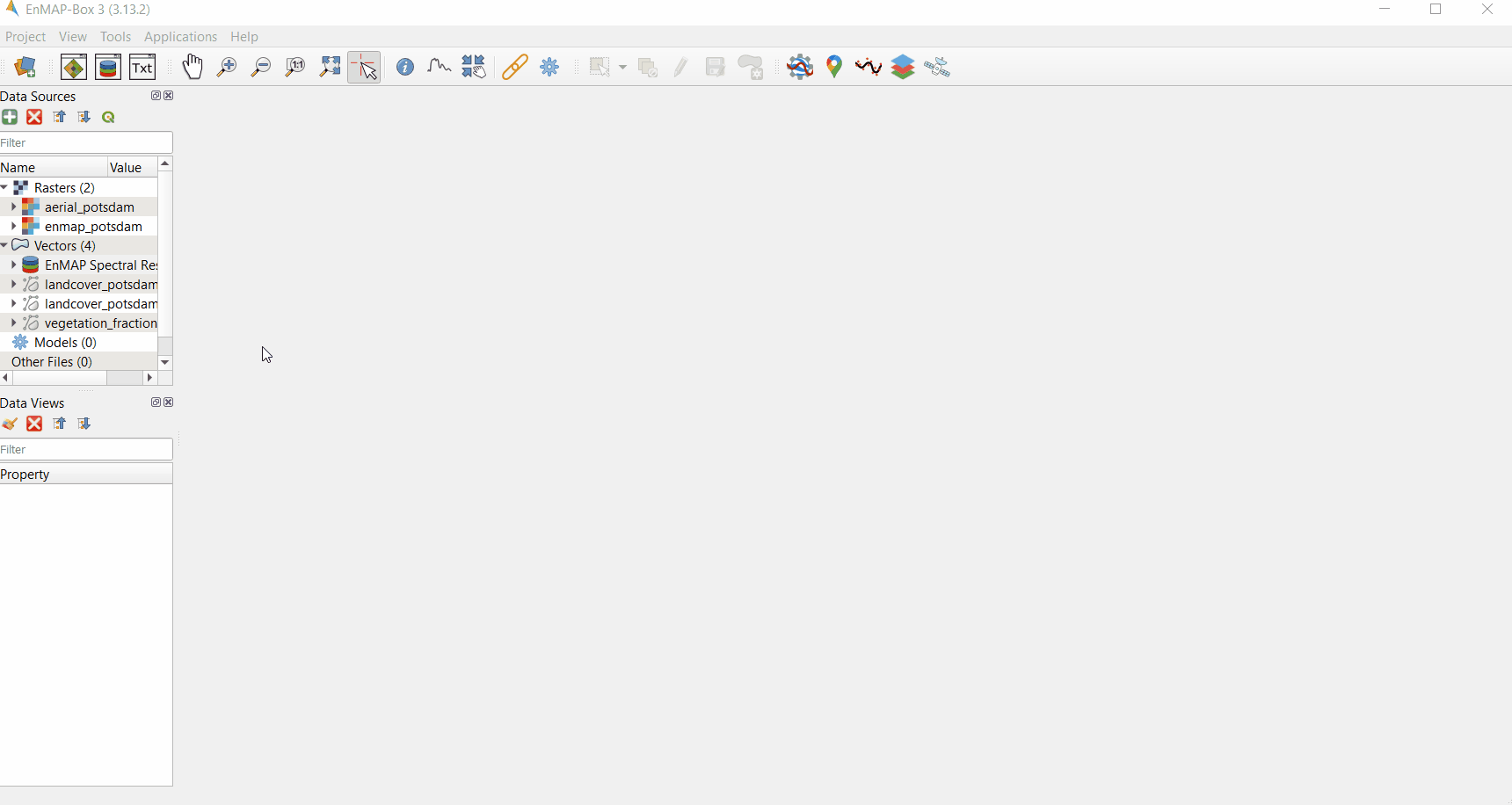Click the deselect features icon

tap(648, 68)
